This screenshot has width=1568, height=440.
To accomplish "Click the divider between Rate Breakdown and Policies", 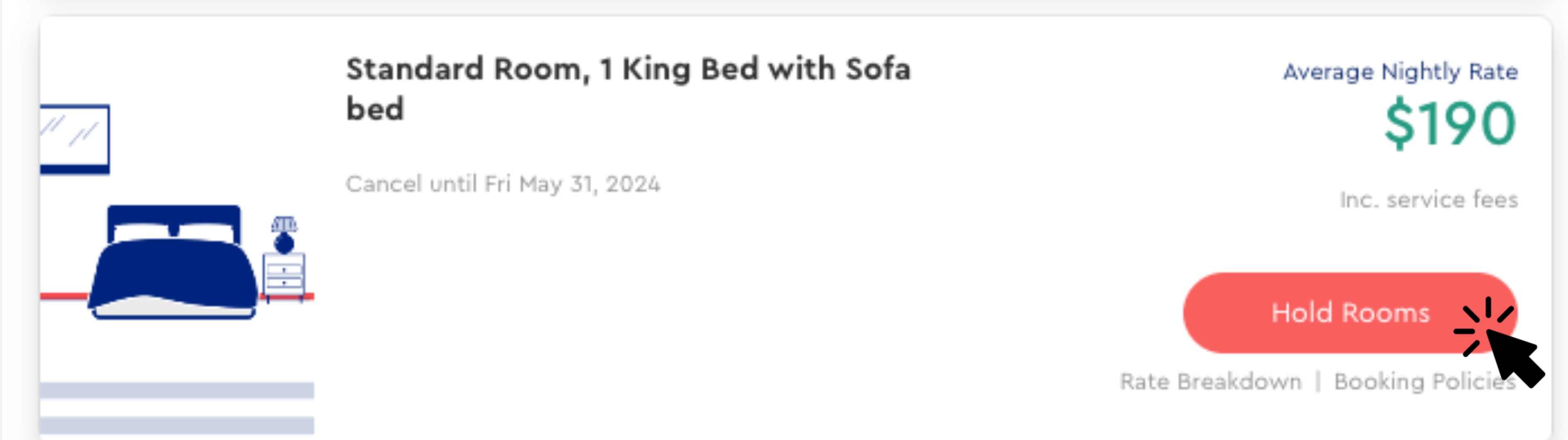I will point(1318,382).
